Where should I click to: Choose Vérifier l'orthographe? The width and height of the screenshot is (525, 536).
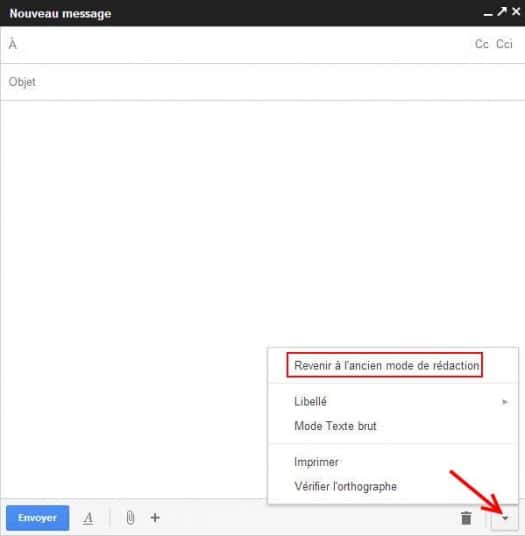pyautogui.click(x=393, y=486)
